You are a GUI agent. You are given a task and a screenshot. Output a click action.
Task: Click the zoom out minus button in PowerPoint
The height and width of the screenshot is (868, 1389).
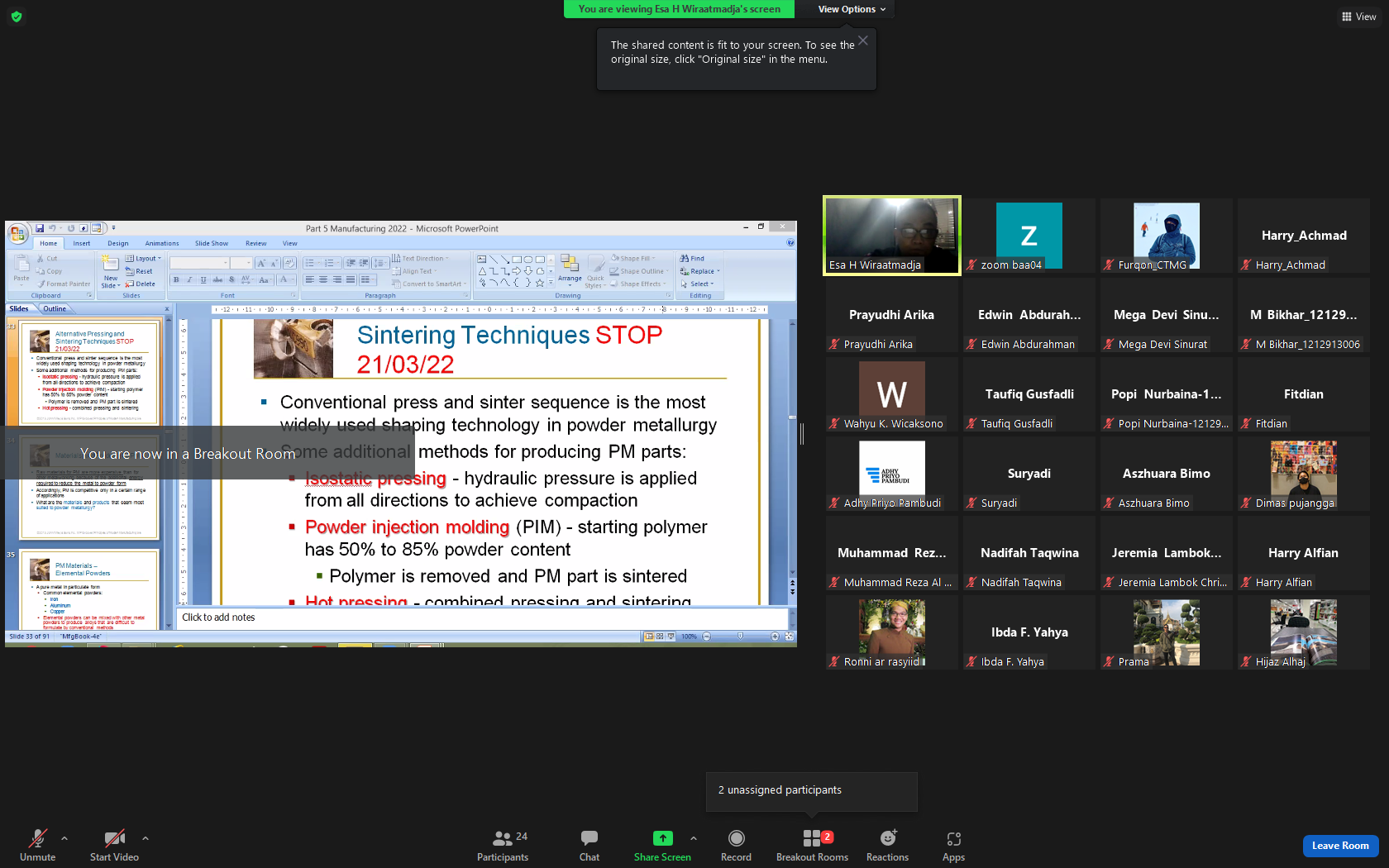[x=707, y=637]
